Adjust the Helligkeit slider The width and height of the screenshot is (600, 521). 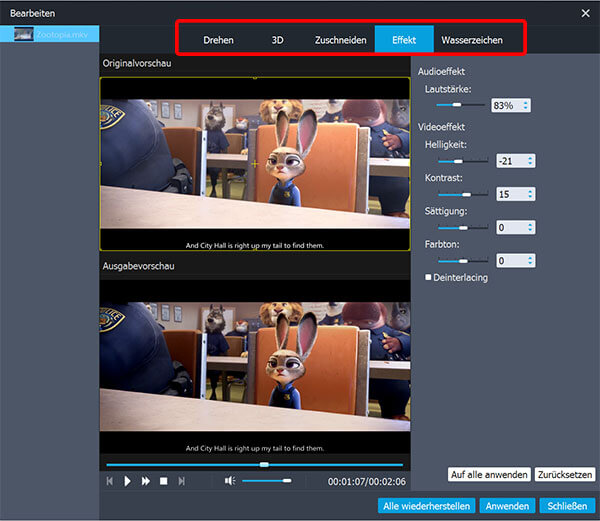pyautogui.click(x=463, y=161)
